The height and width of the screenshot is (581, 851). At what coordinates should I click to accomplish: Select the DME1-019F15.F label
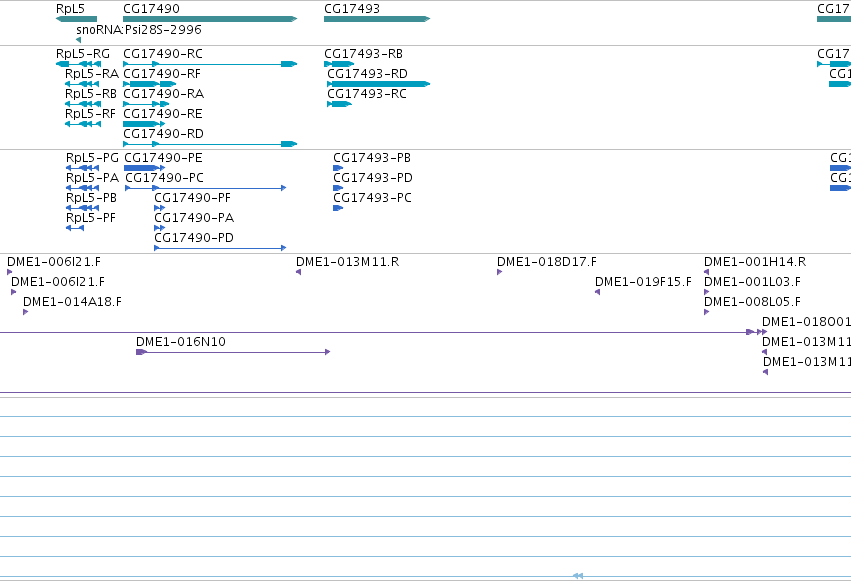click(x=643, y=282)
